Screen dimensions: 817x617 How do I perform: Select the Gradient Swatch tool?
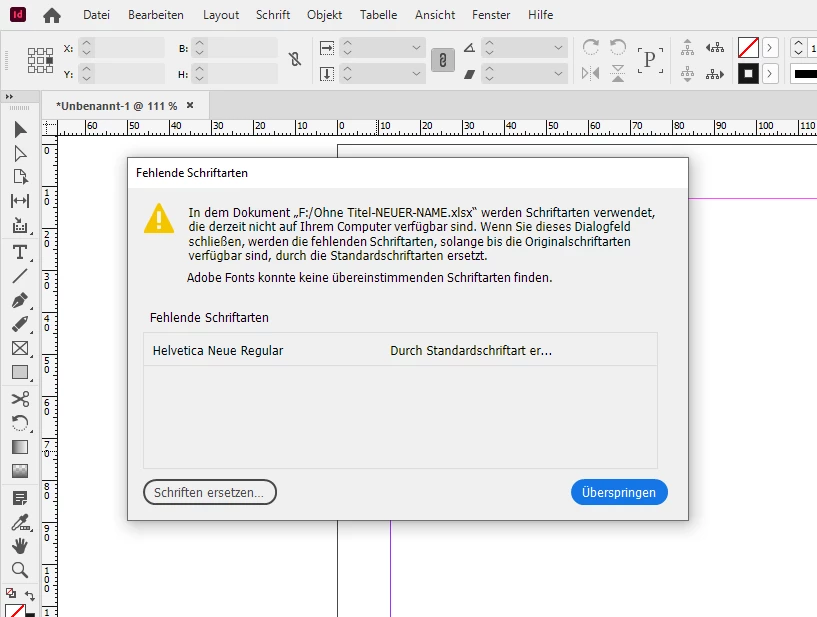[20, 447]
